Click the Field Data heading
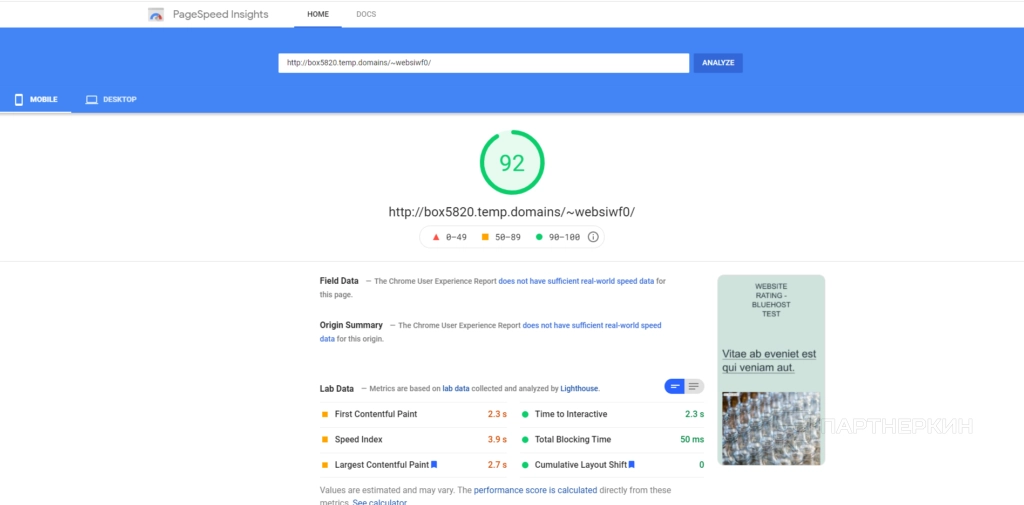Screen dimensions: 1024x505 tap(339, 281)
